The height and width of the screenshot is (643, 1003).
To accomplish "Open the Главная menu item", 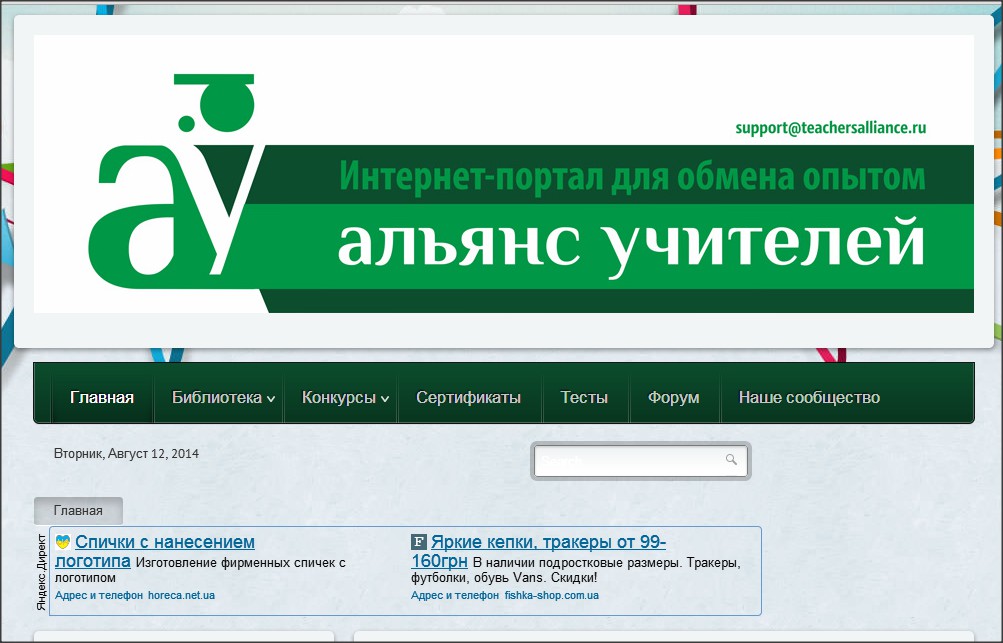I will click(x=102, y=397).
